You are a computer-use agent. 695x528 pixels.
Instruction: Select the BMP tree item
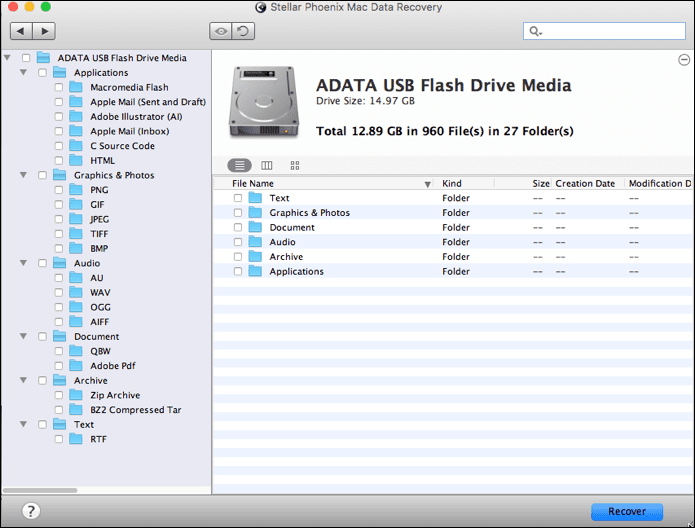[x=99, y=248]
